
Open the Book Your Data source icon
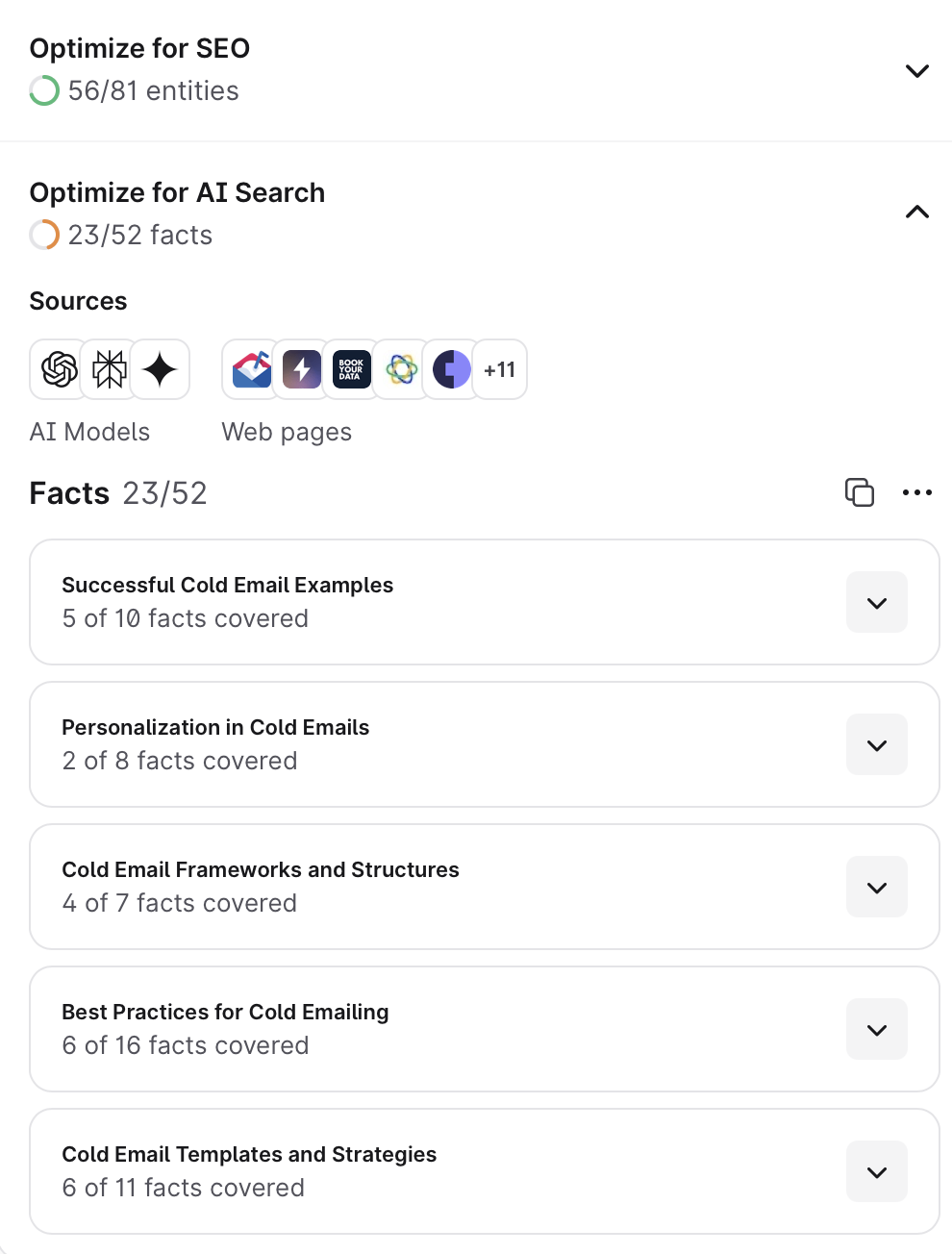(x=352, y=369)
